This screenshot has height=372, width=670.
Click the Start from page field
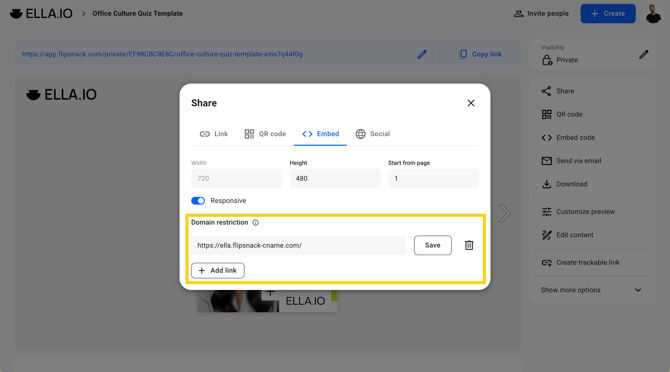coord(433,179)
